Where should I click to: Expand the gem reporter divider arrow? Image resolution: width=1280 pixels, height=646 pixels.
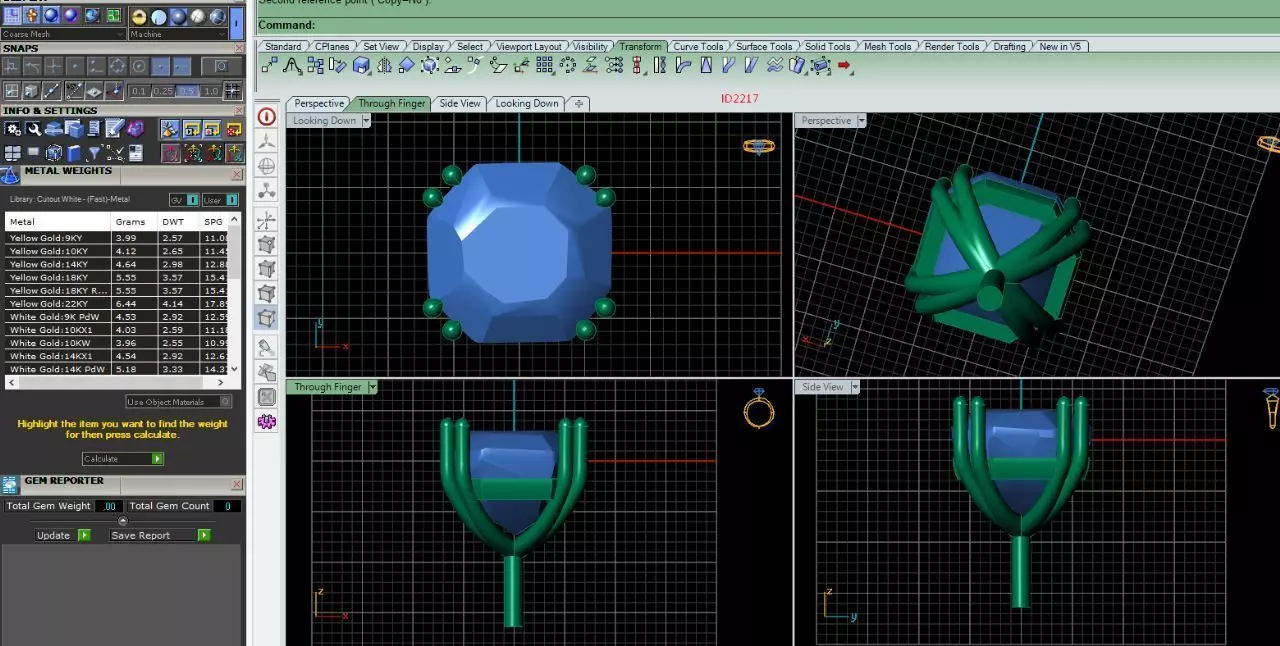pyautogui.click(x=123, y=521)
